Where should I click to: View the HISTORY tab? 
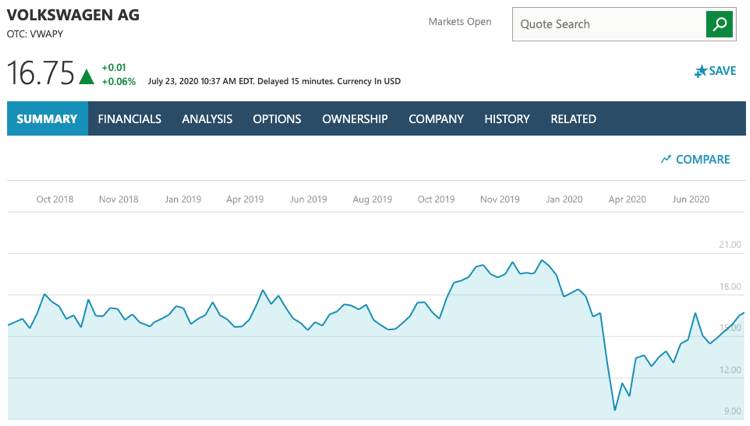(507, 119)
